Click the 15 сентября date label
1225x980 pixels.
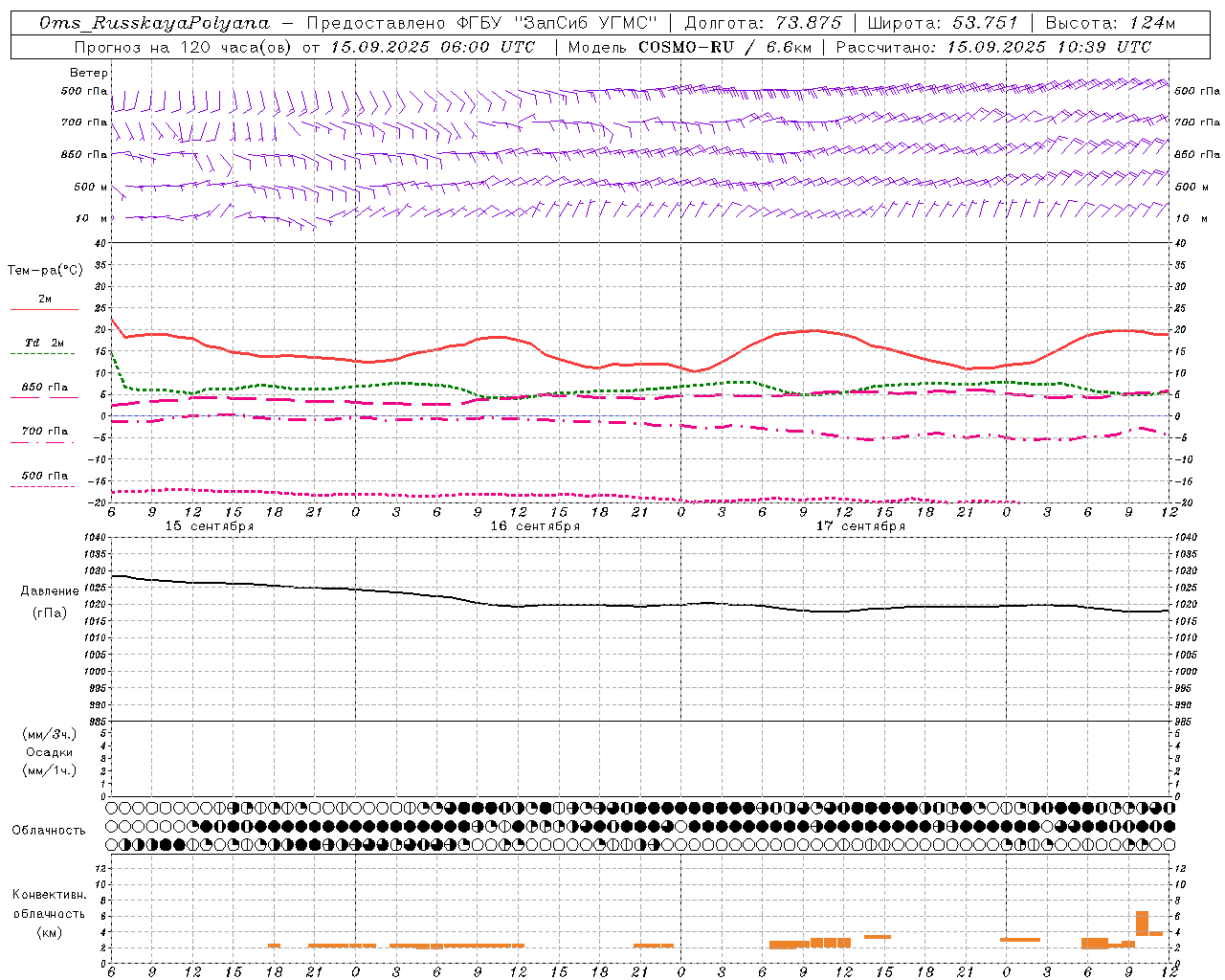point(210,526)
